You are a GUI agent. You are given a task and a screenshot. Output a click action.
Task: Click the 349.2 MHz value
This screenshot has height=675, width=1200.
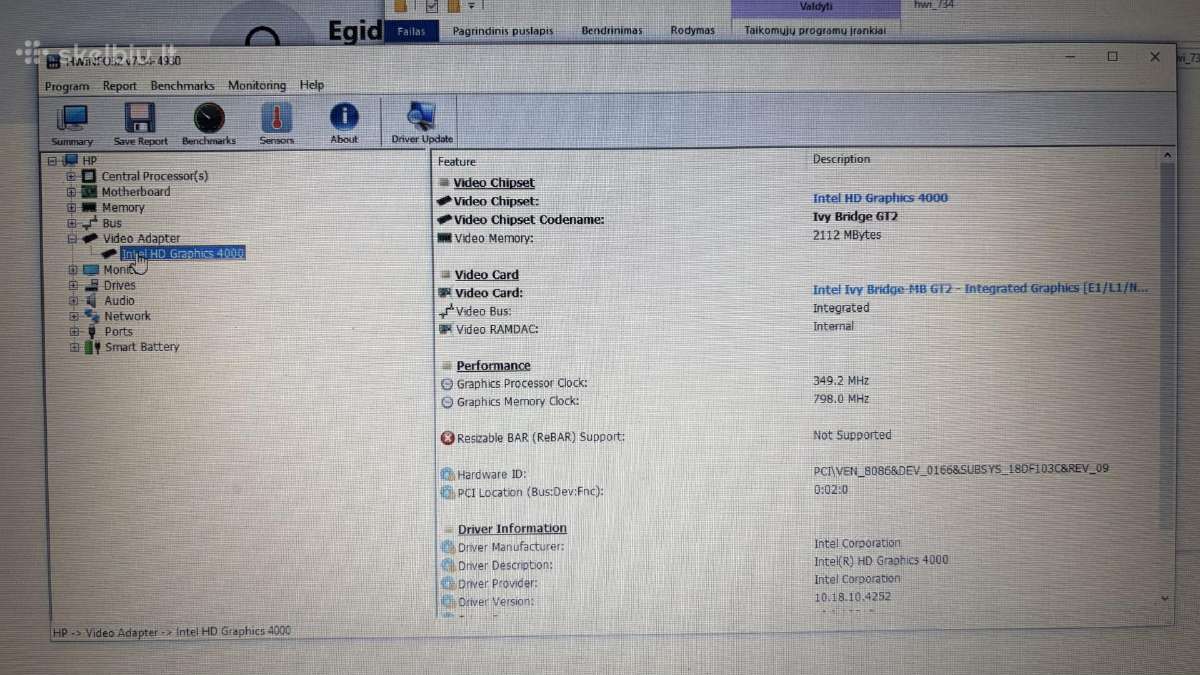click(x=841, y=381)
